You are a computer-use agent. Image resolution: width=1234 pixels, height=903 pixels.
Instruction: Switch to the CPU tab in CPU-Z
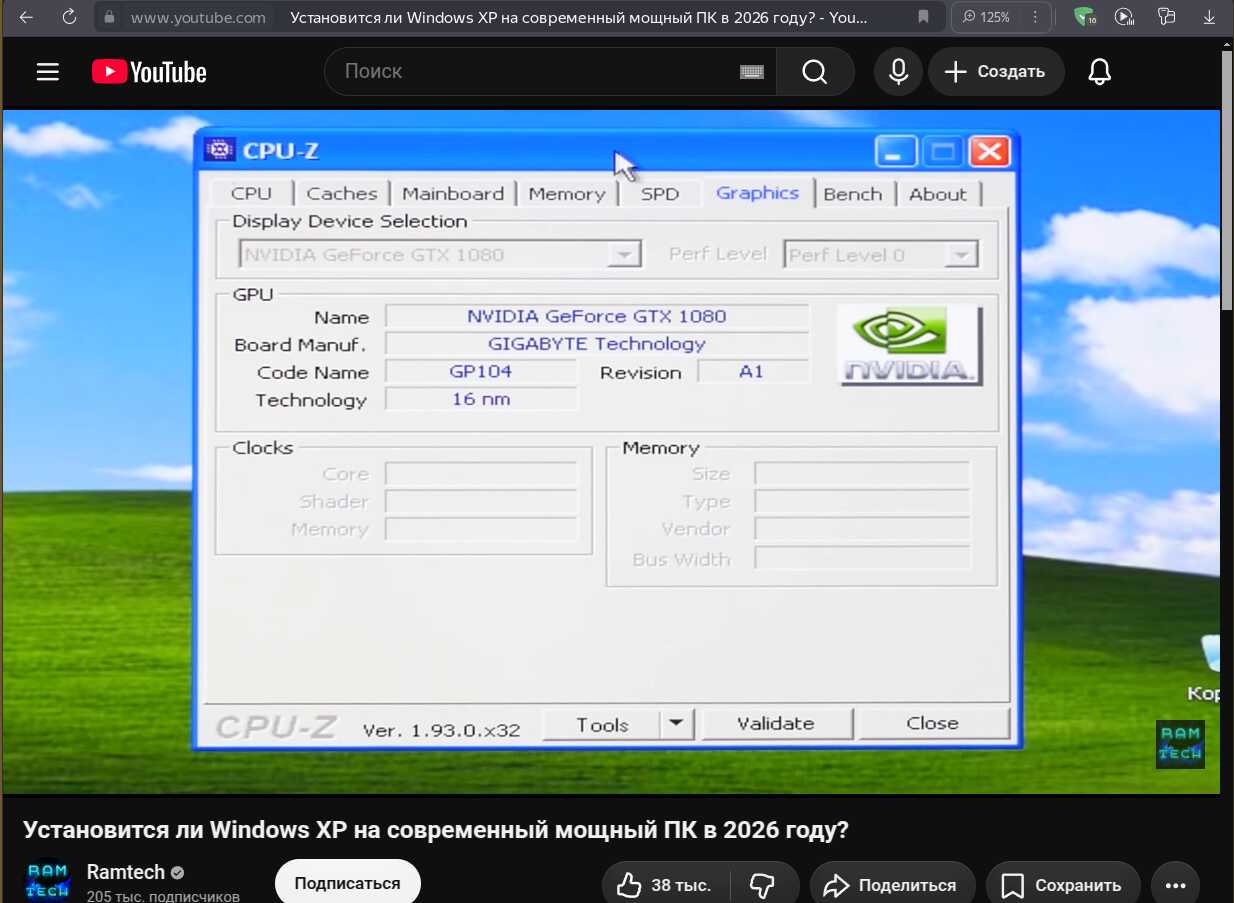click(x=251, y=193)
